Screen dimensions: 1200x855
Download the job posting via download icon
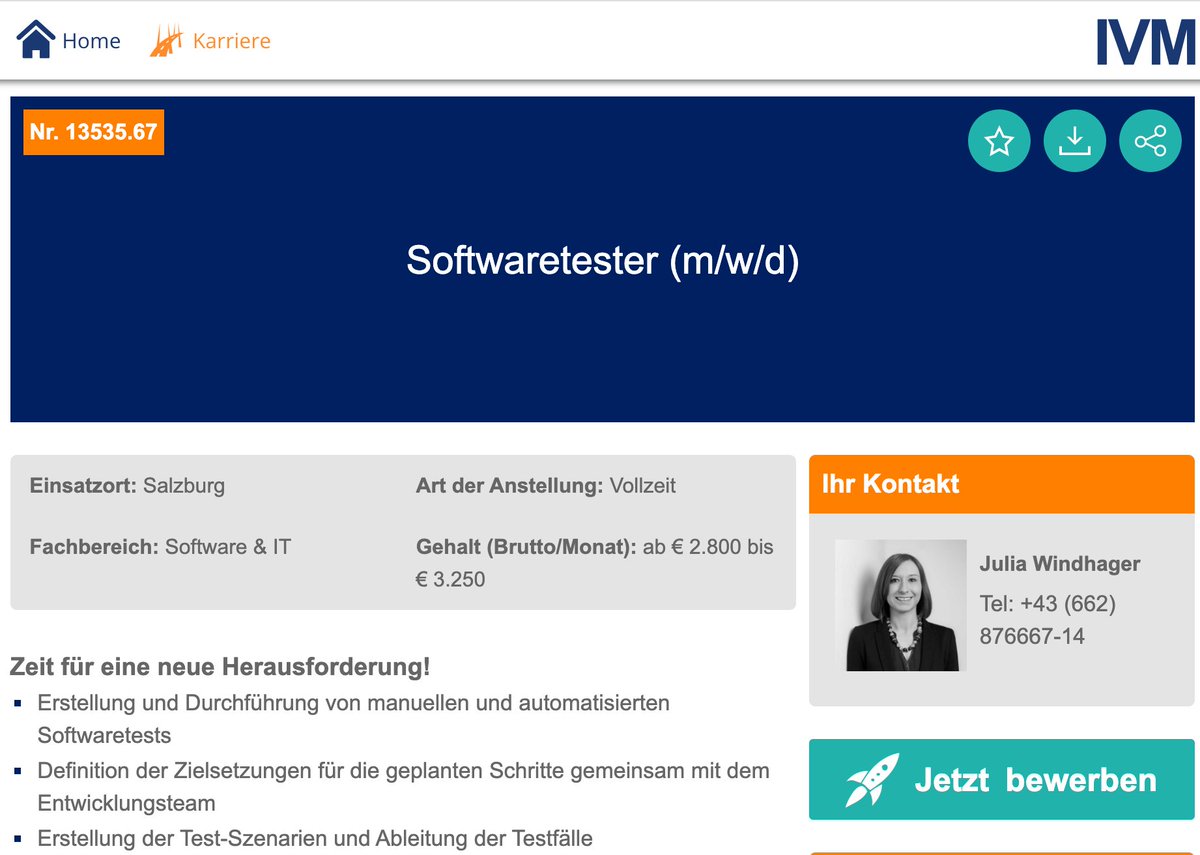click(1075, 141)
